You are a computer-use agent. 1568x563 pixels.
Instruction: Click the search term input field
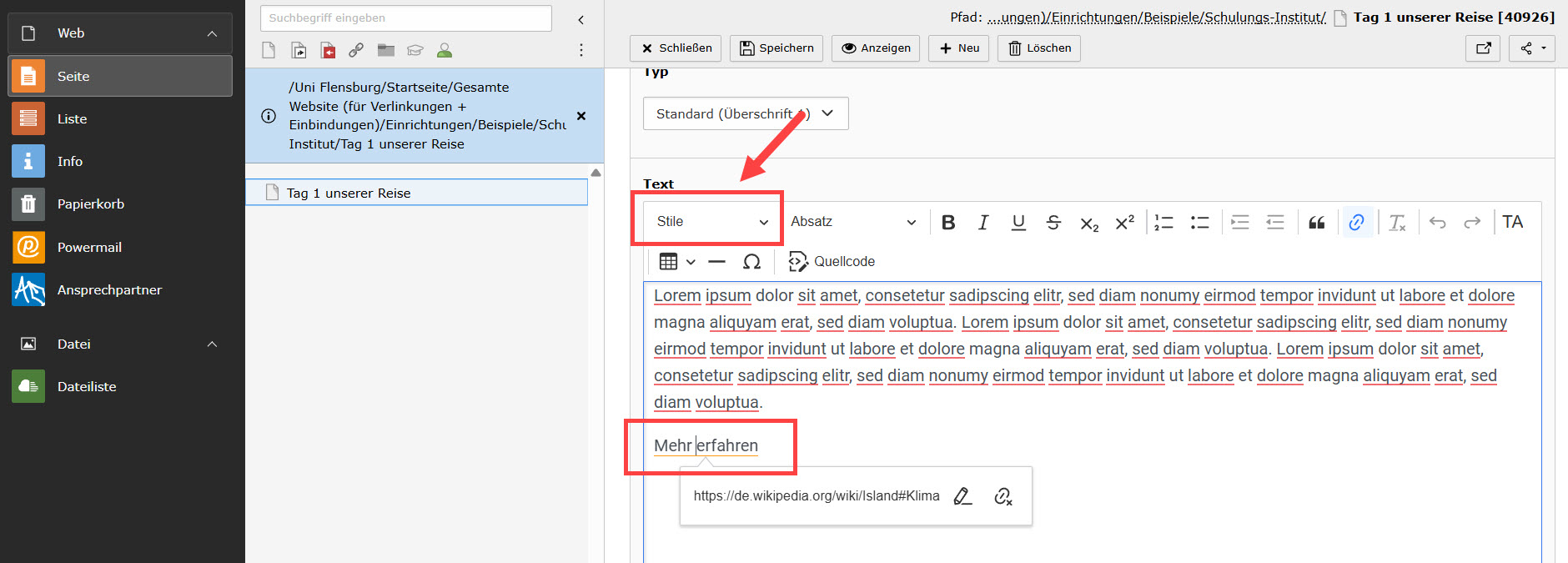tap(405, 18)
